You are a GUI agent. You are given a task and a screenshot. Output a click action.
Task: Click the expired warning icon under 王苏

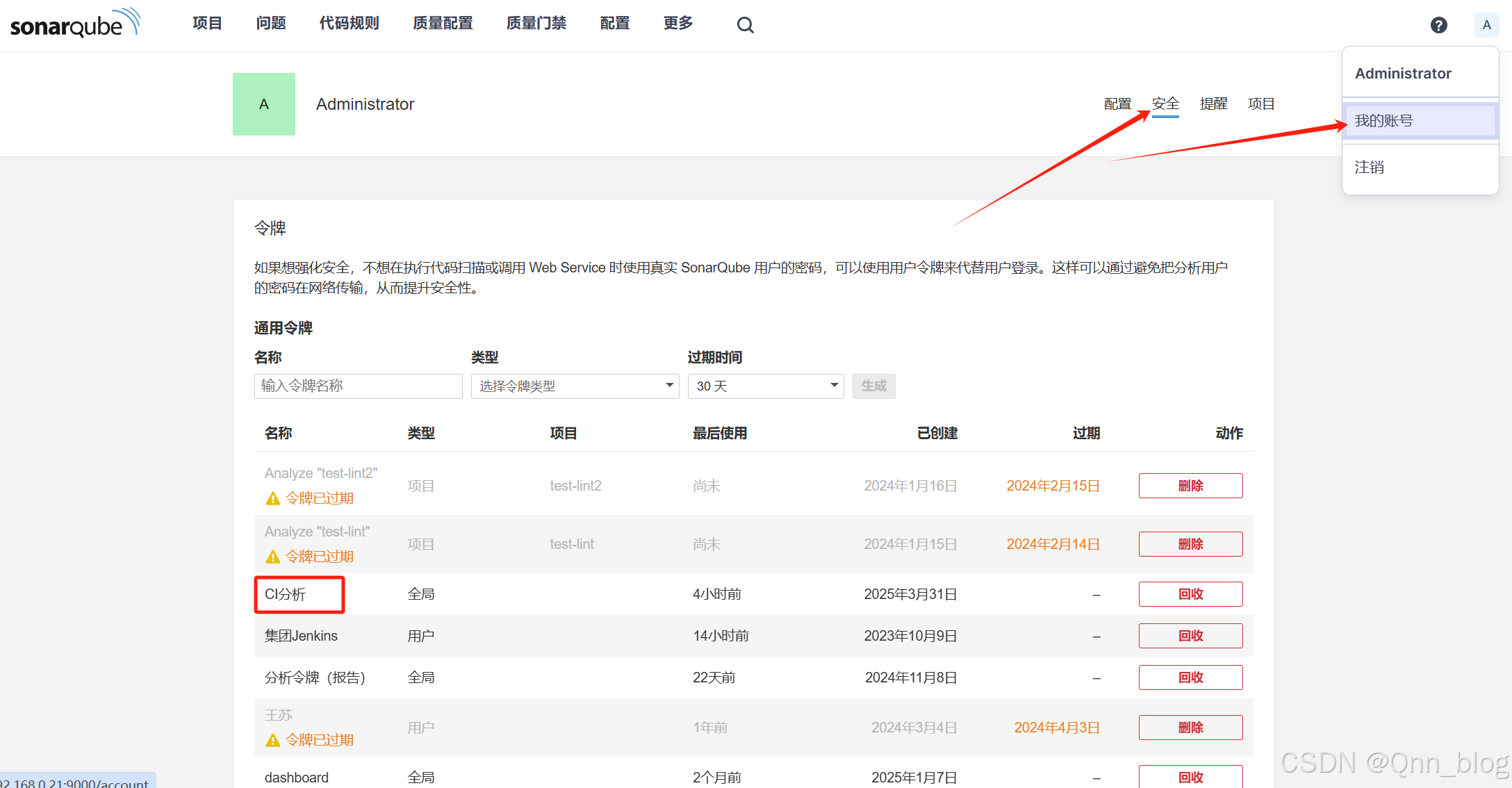273,741
